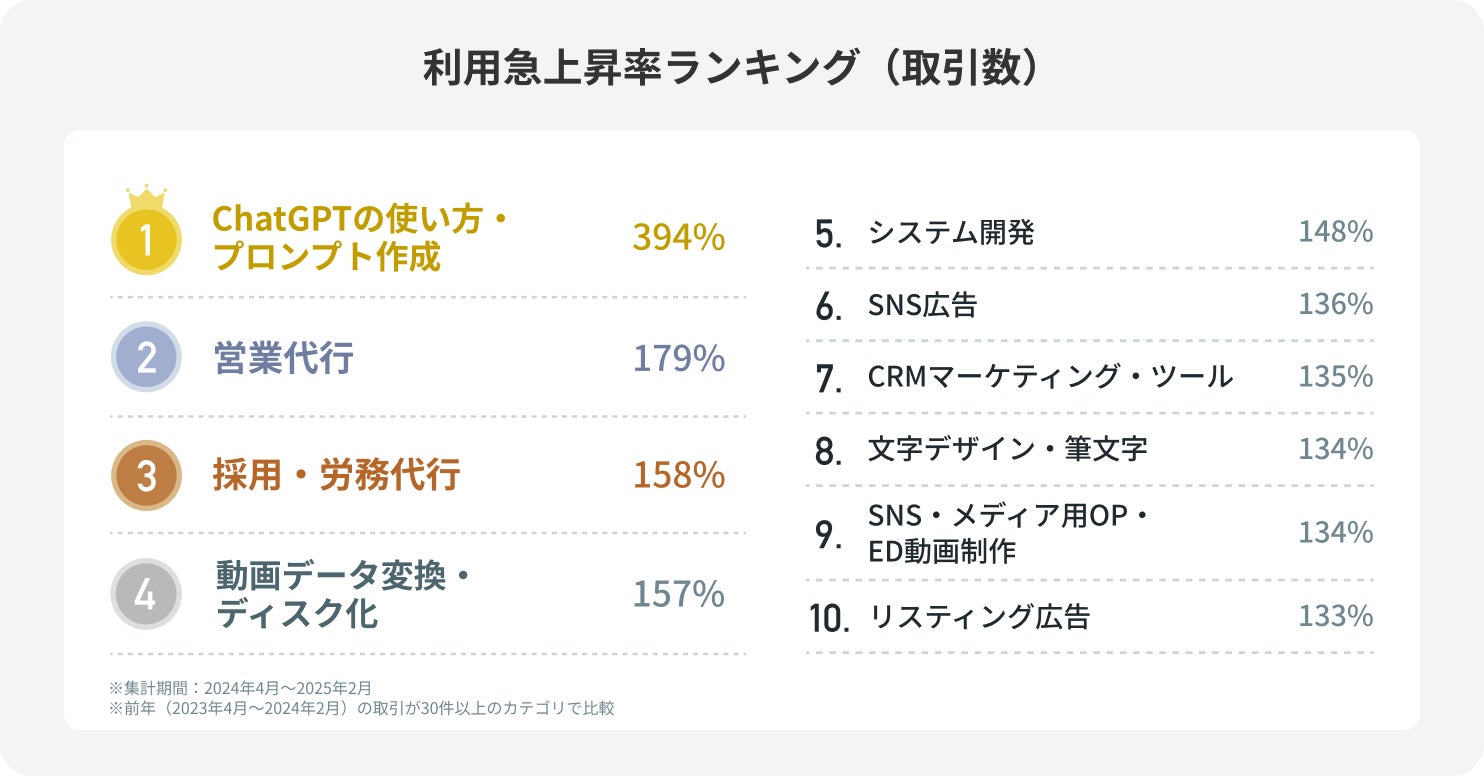Click the number 10. rank label
This screenshot has width=1484, height=776.
829,618
